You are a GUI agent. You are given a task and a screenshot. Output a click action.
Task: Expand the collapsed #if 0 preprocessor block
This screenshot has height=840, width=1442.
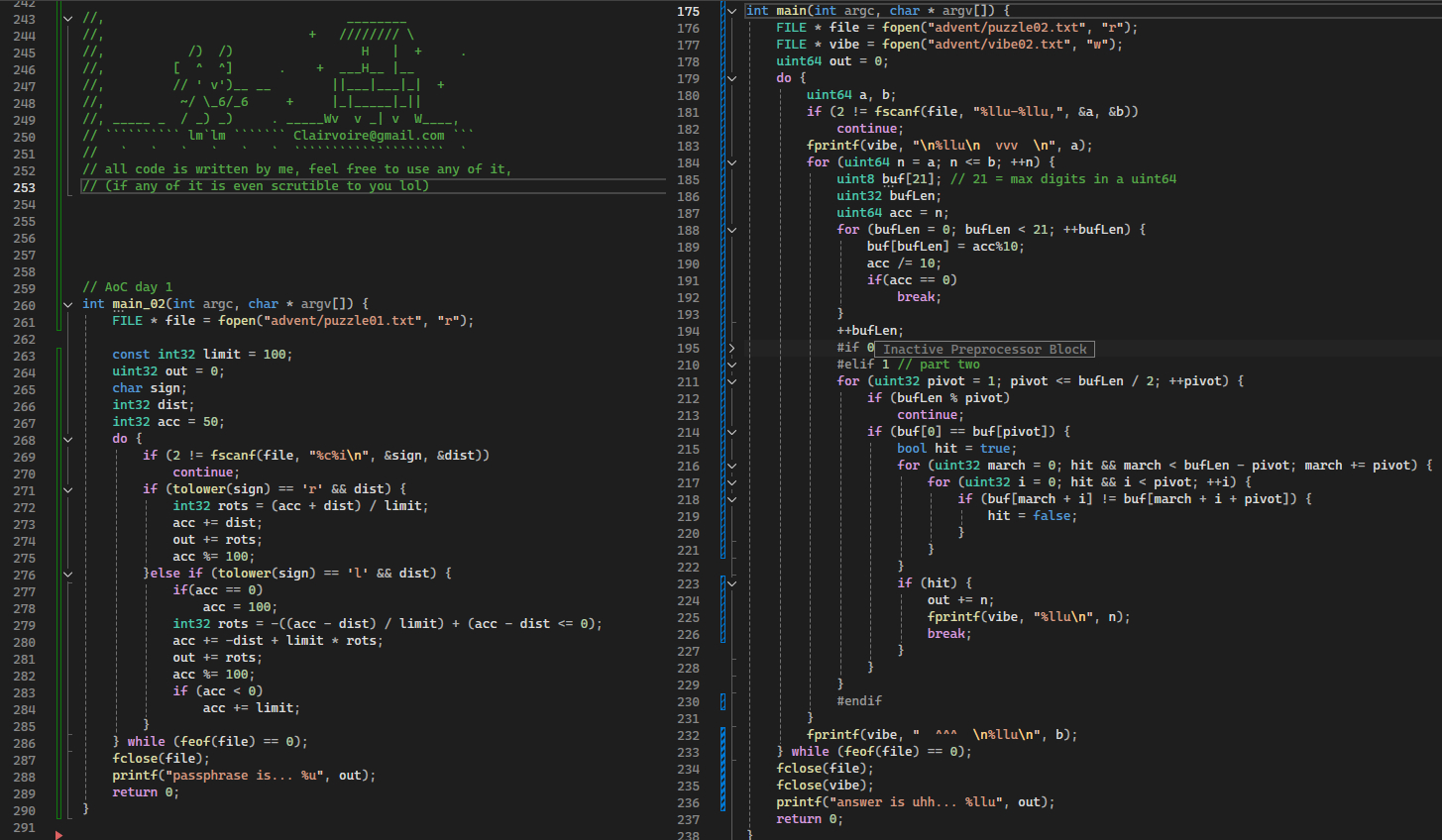click(731, 349)
